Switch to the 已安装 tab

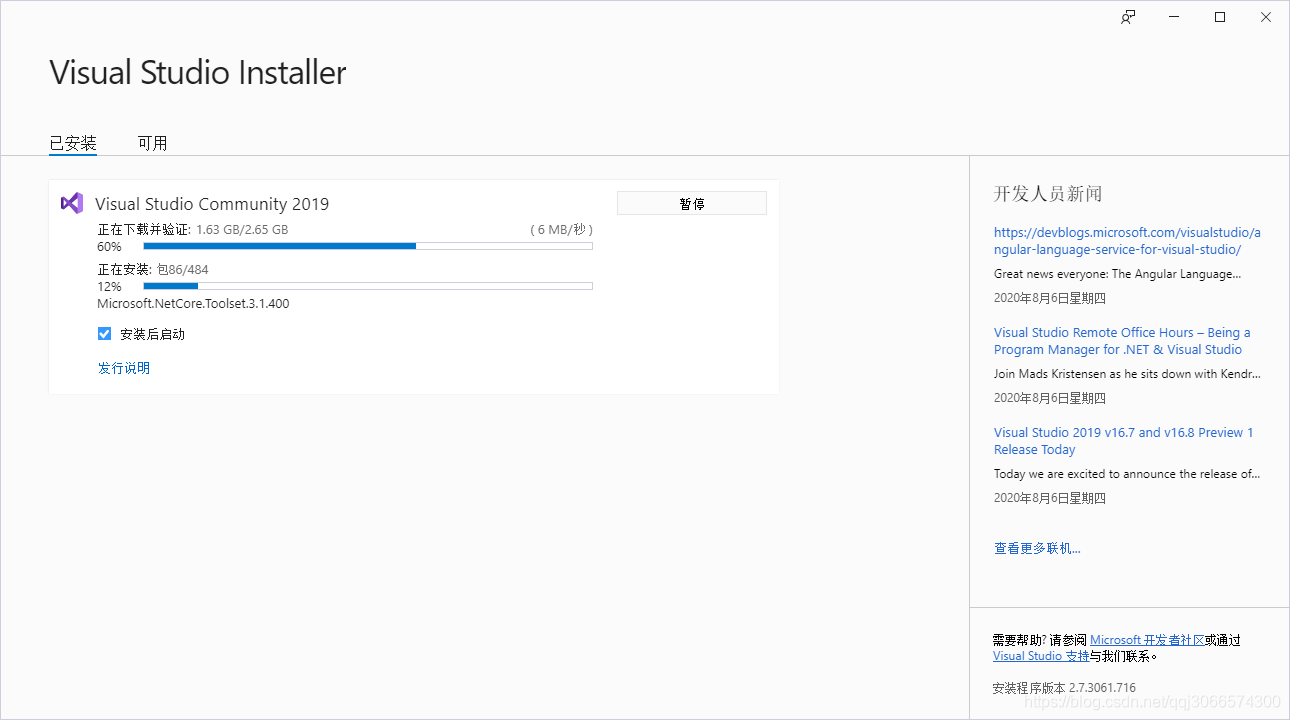[x=73, y=143]
